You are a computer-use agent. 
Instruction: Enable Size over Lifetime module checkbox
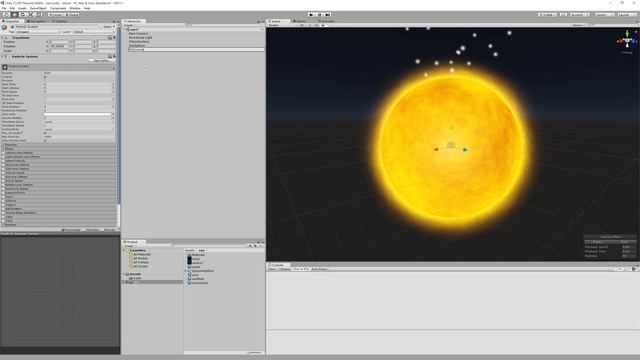pyautogui.click(x=4, y=177)
